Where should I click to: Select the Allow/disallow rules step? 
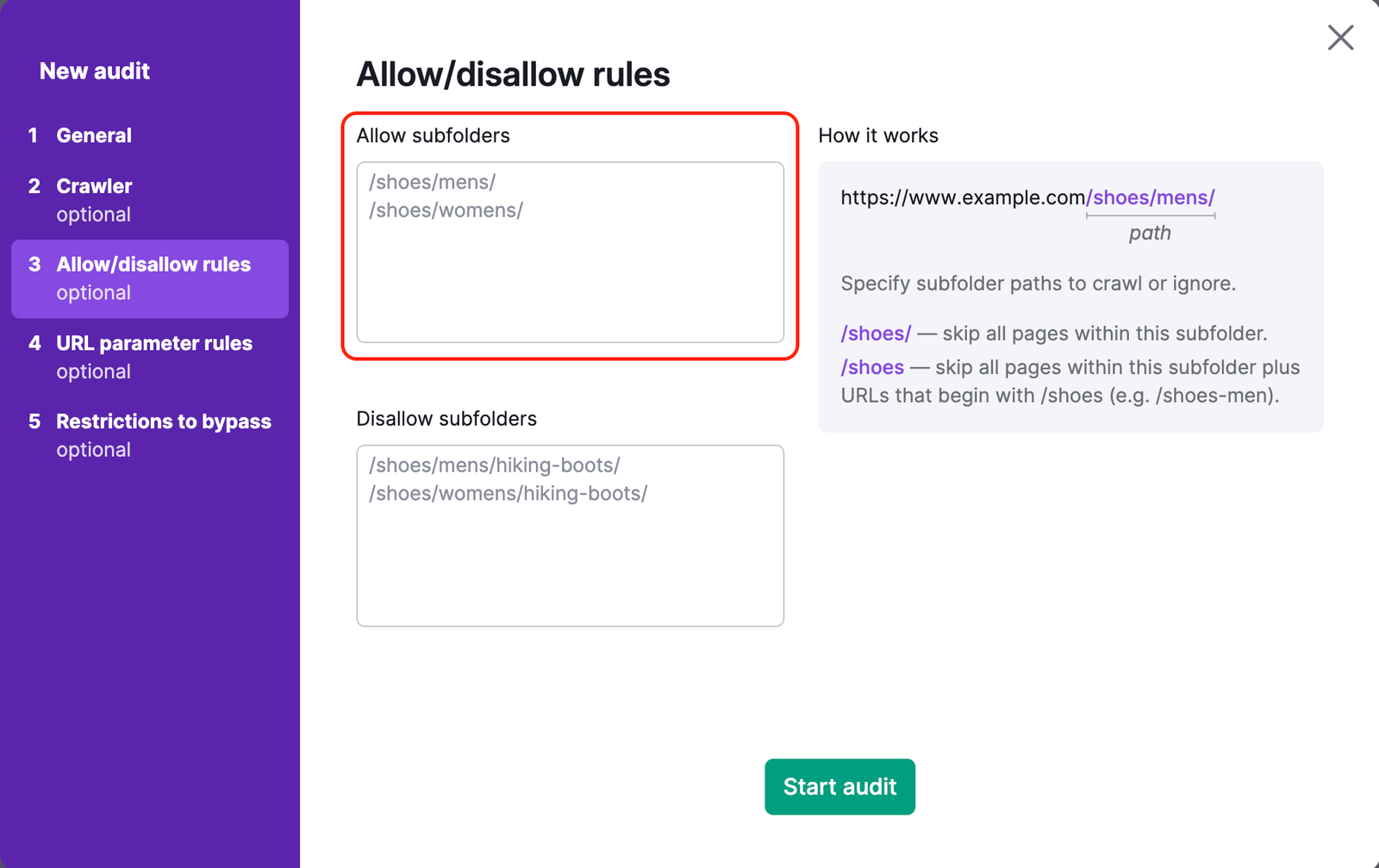coord(153,265)
